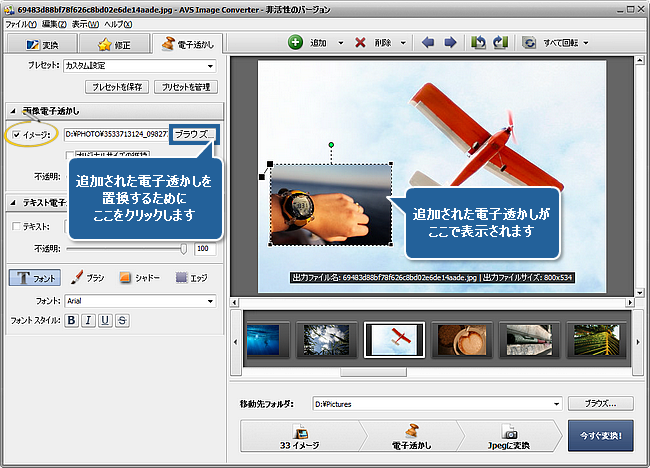Click the Strikethrough font style button

121,320
